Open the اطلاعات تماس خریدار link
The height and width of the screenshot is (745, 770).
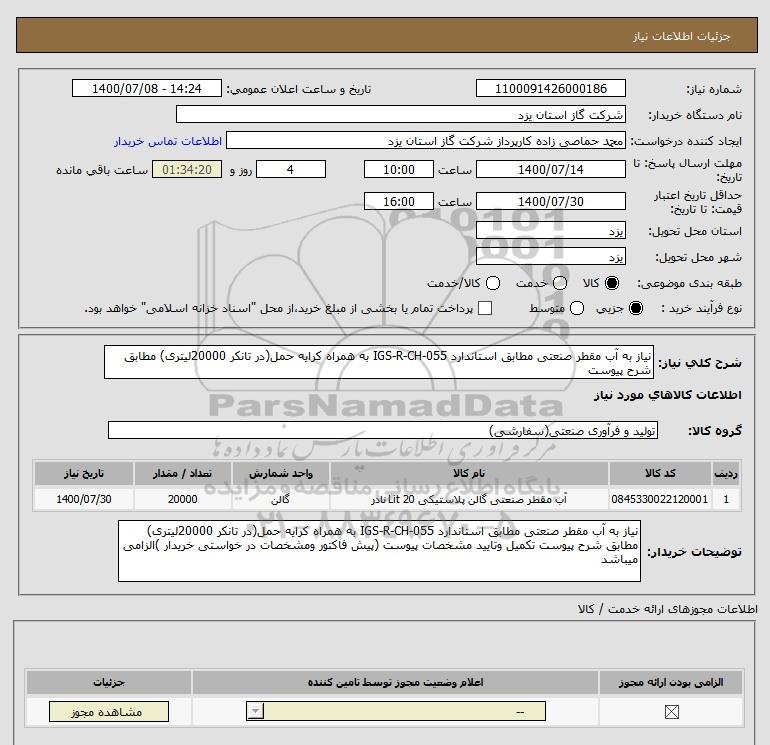click(168, 141)
